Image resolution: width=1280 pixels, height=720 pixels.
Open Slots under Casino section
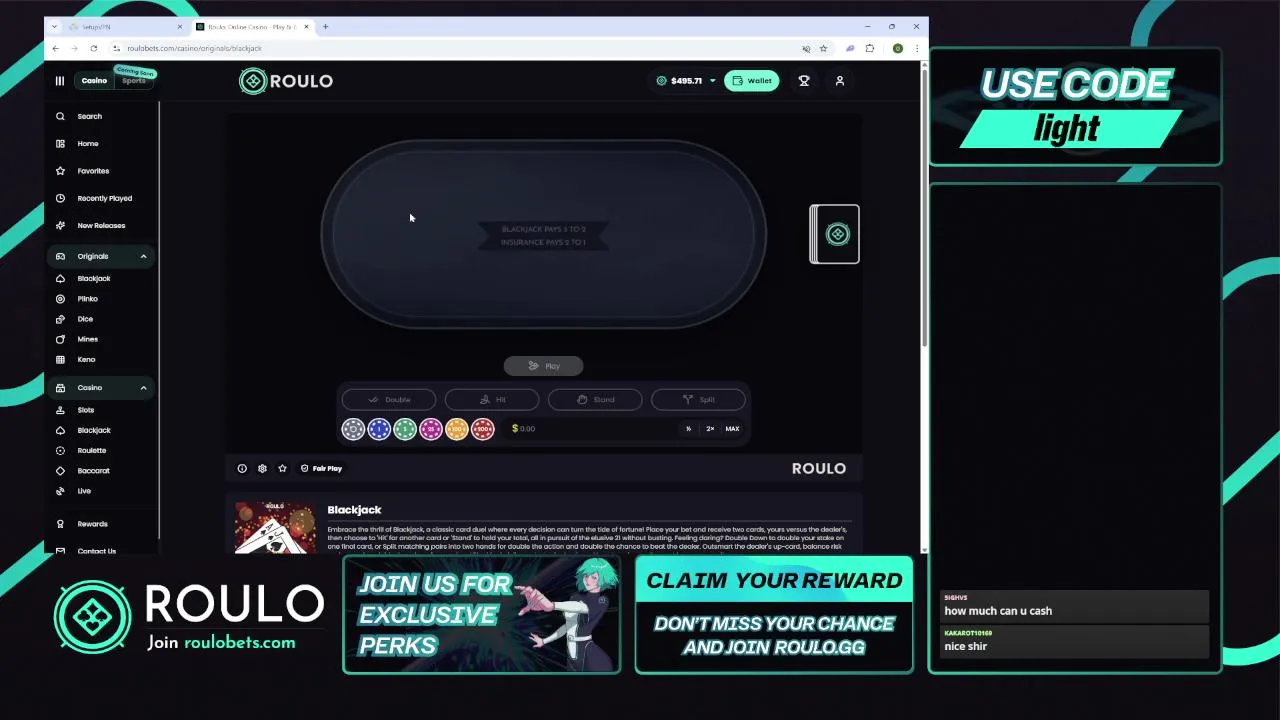pyautogui.click(x=76, y=410)
